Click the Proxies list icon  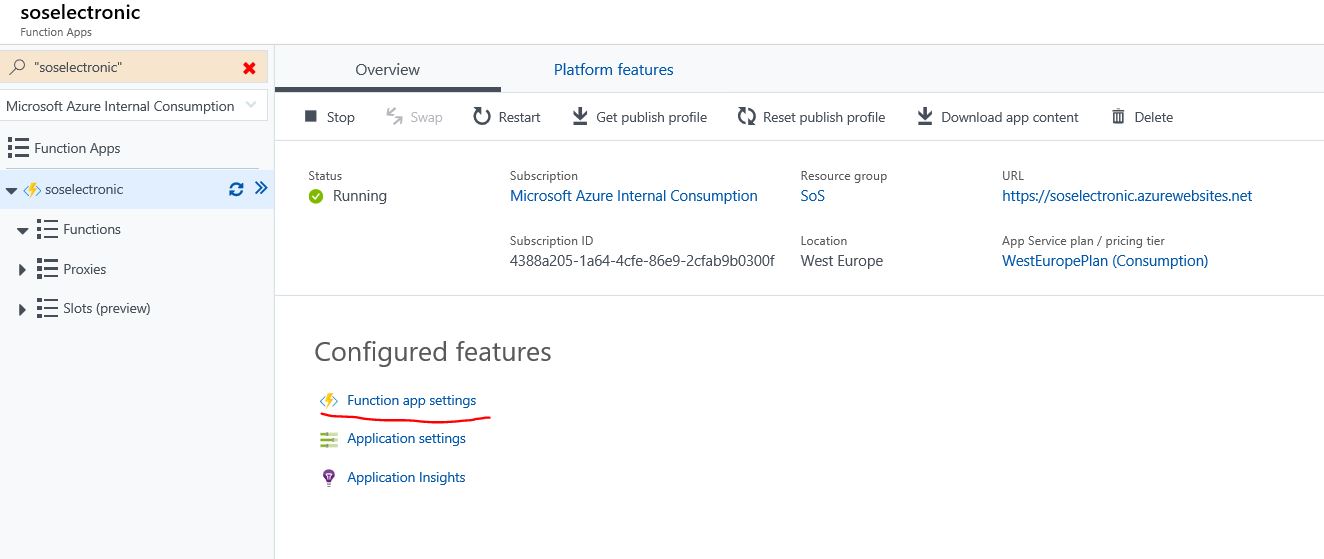47,269
